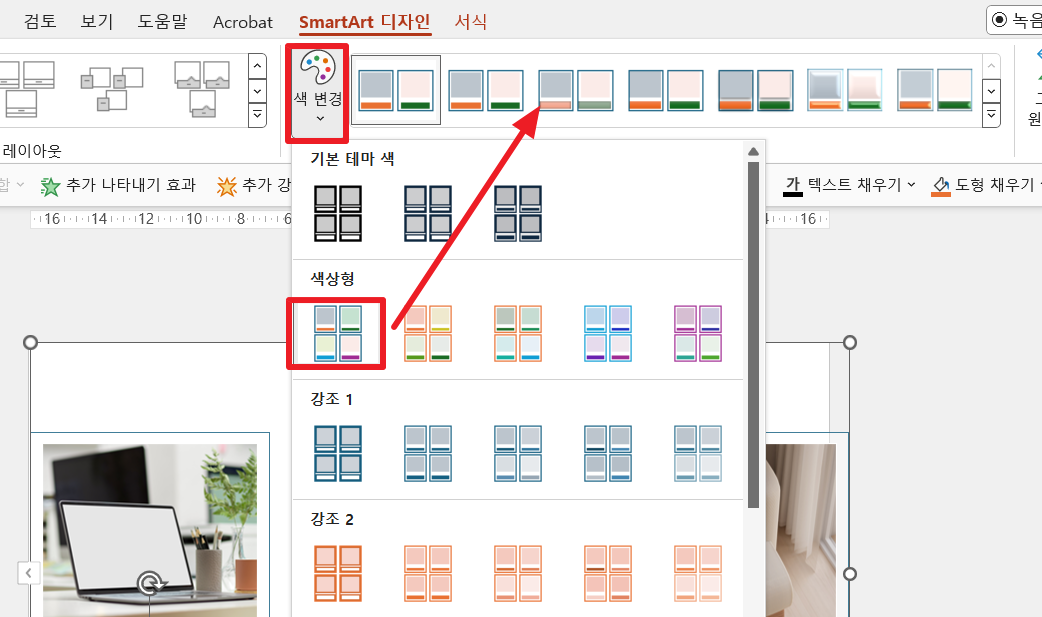Image resolution: width=1042 pixels, height=617 pixels.
Task: Apply second 색상형 orange-yellow option
Action: (428, 333)
